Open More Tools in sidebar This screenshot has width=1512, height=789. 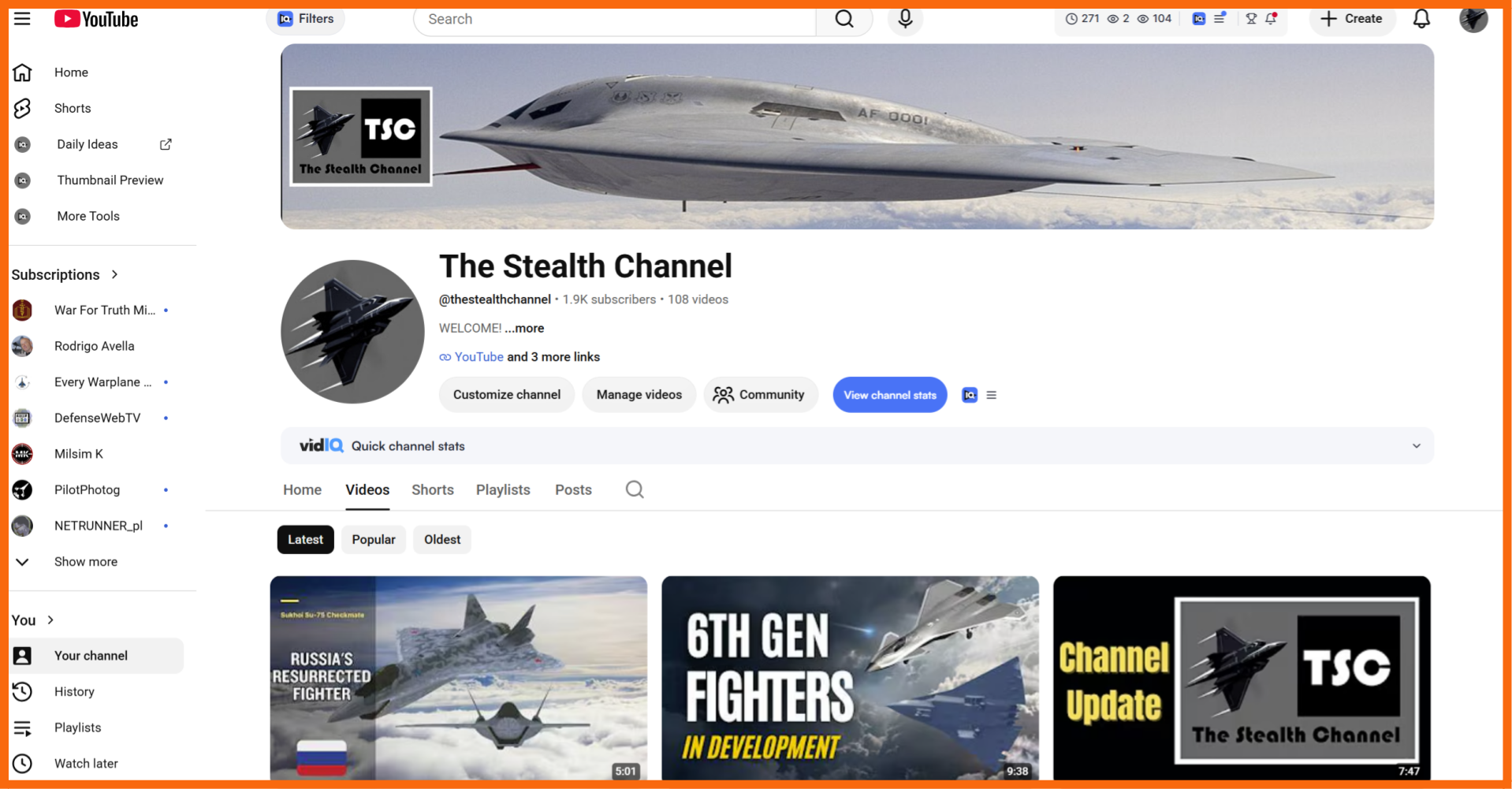pyautogui.click(x=96, y=216)
